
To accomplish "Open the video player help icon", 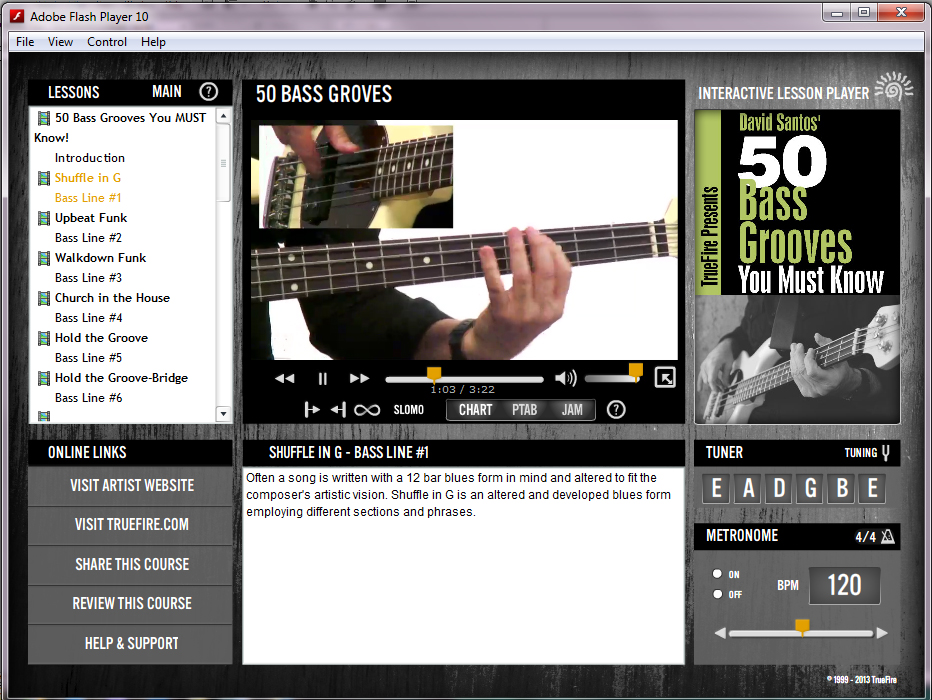I will coord(616,409).
